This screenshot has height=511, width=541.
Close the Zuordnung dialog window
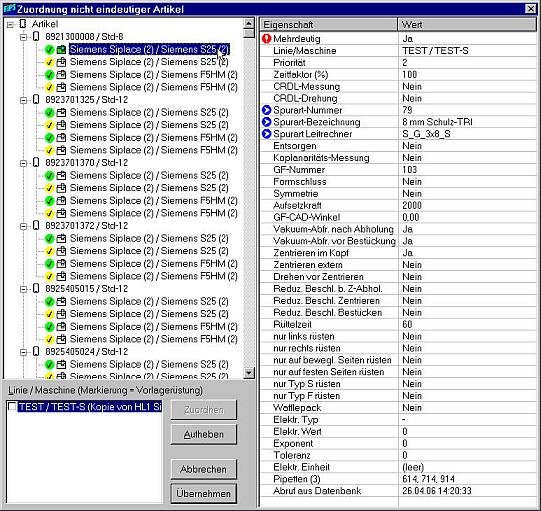(530, 9)
